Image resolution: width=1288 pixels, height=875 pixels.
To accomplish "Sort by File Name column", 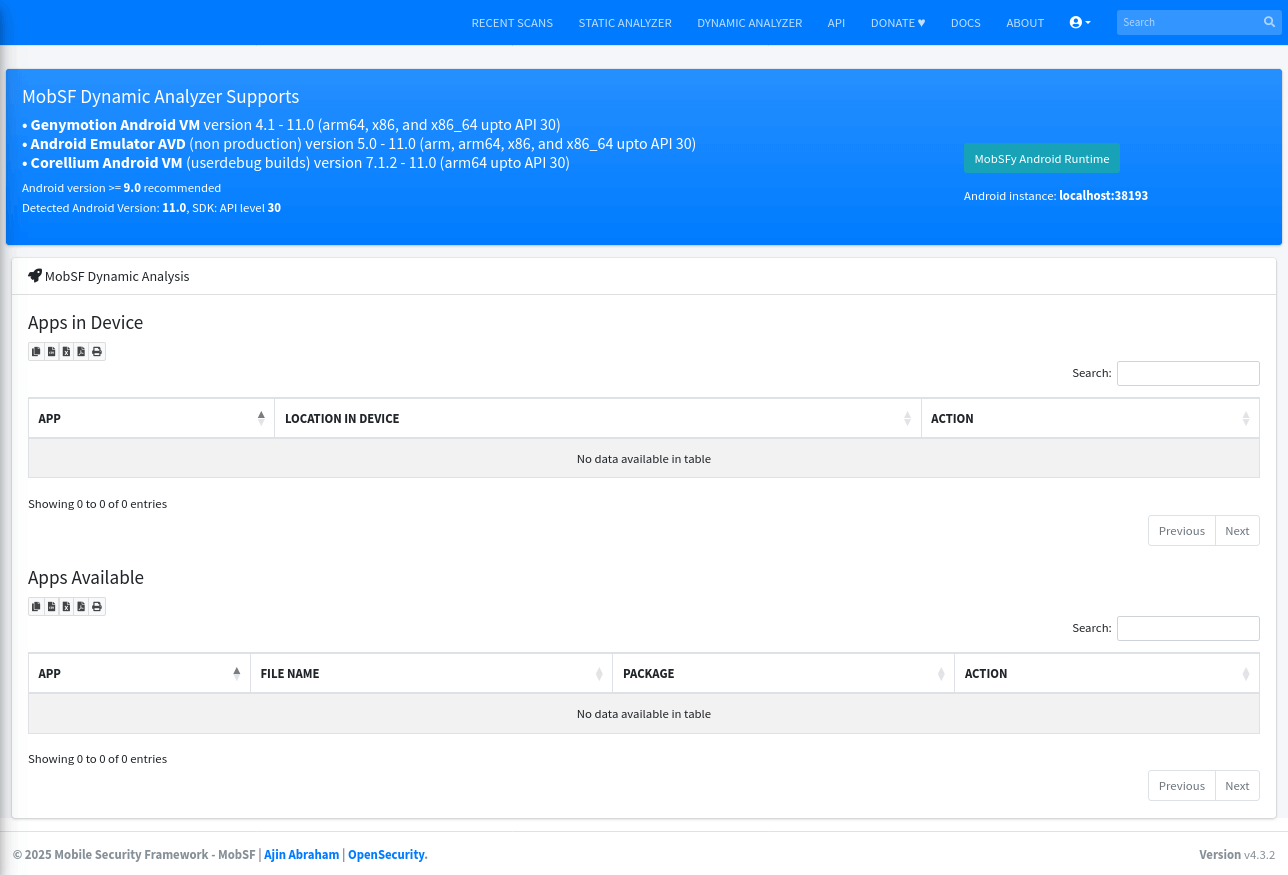I will pyautogui.click(x=431, y=673).
